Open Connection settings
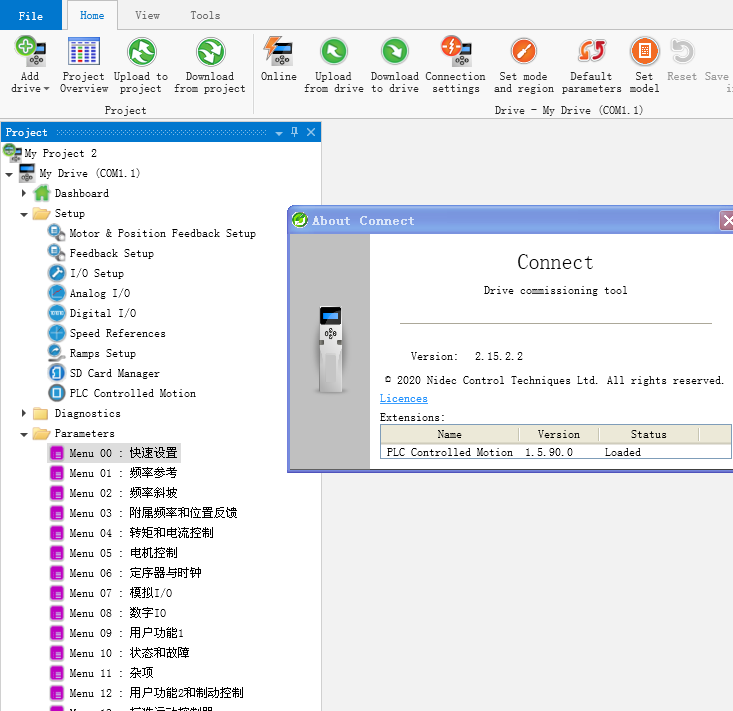Viewport: 733px width, 711px height. coord(455,52)
